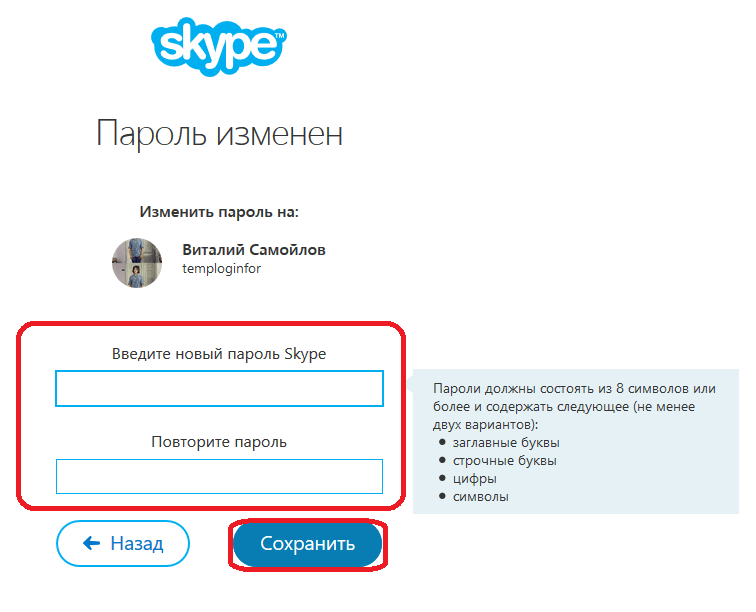
Task: Click the Изменить пароль на: text
Action: [219, 212]
